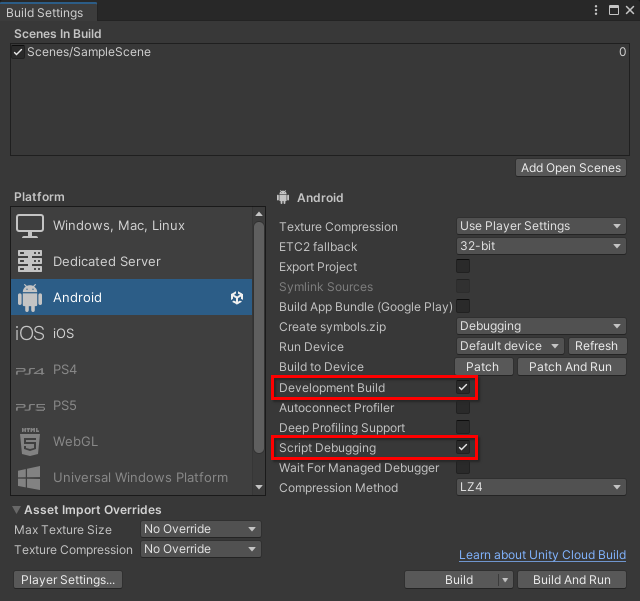This screenshot has height=601, width=640.
Task: Enable Wait For Managed Debugger checkbox
Action: (x=463, y=467)
